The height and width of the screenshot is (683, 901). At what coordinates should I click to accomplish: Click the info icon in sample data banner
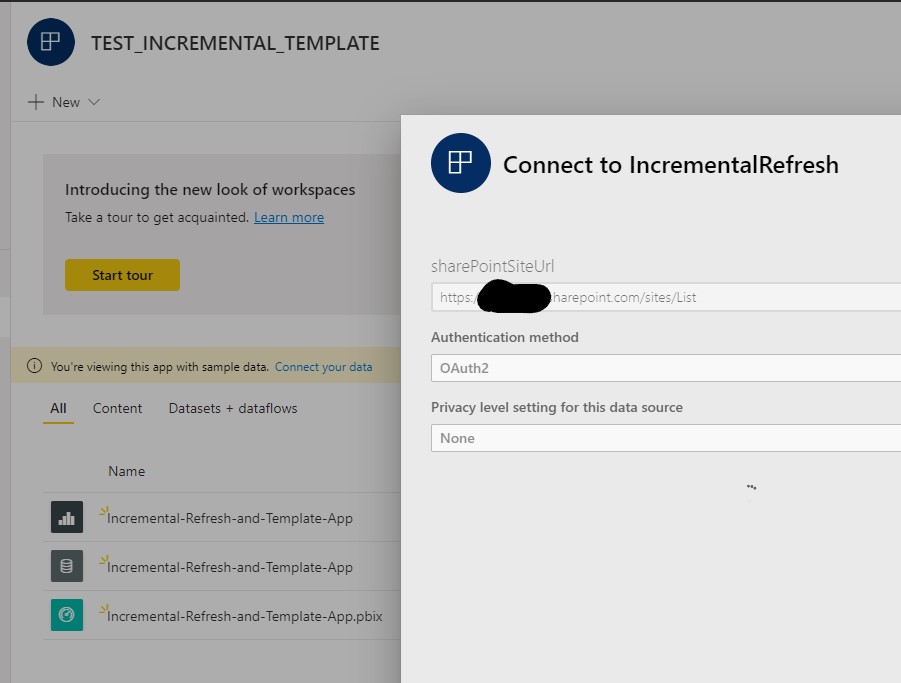click(34, 366)
